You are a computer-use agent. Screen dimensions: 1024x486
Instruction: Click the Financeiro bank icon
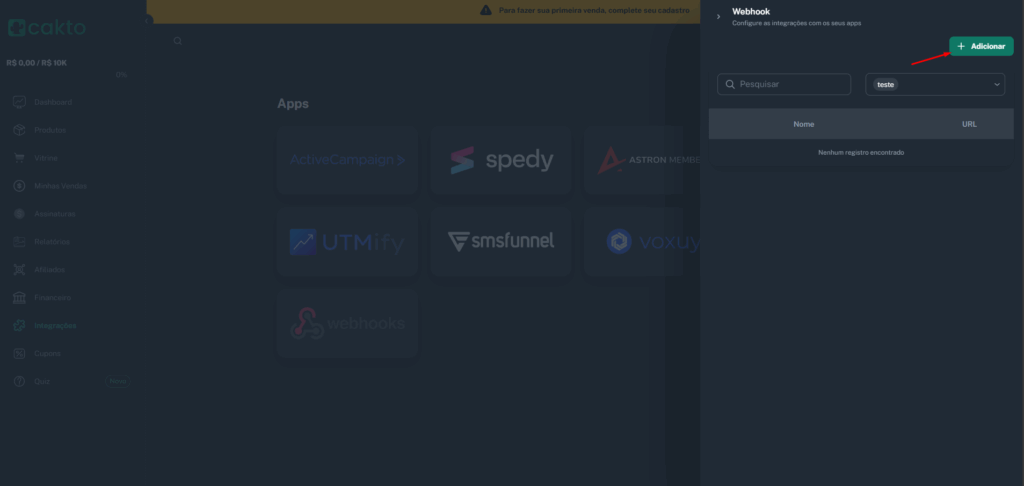click(x=20, y=297)
